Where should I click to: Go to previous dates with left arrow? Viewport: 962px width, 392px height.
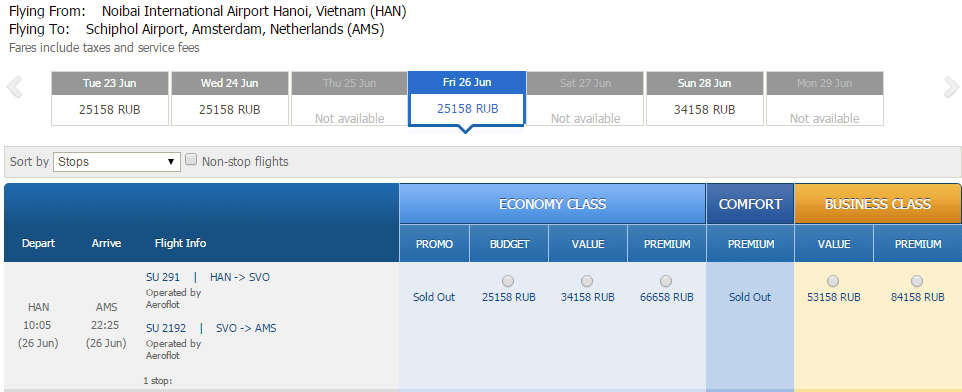(14, 87)
